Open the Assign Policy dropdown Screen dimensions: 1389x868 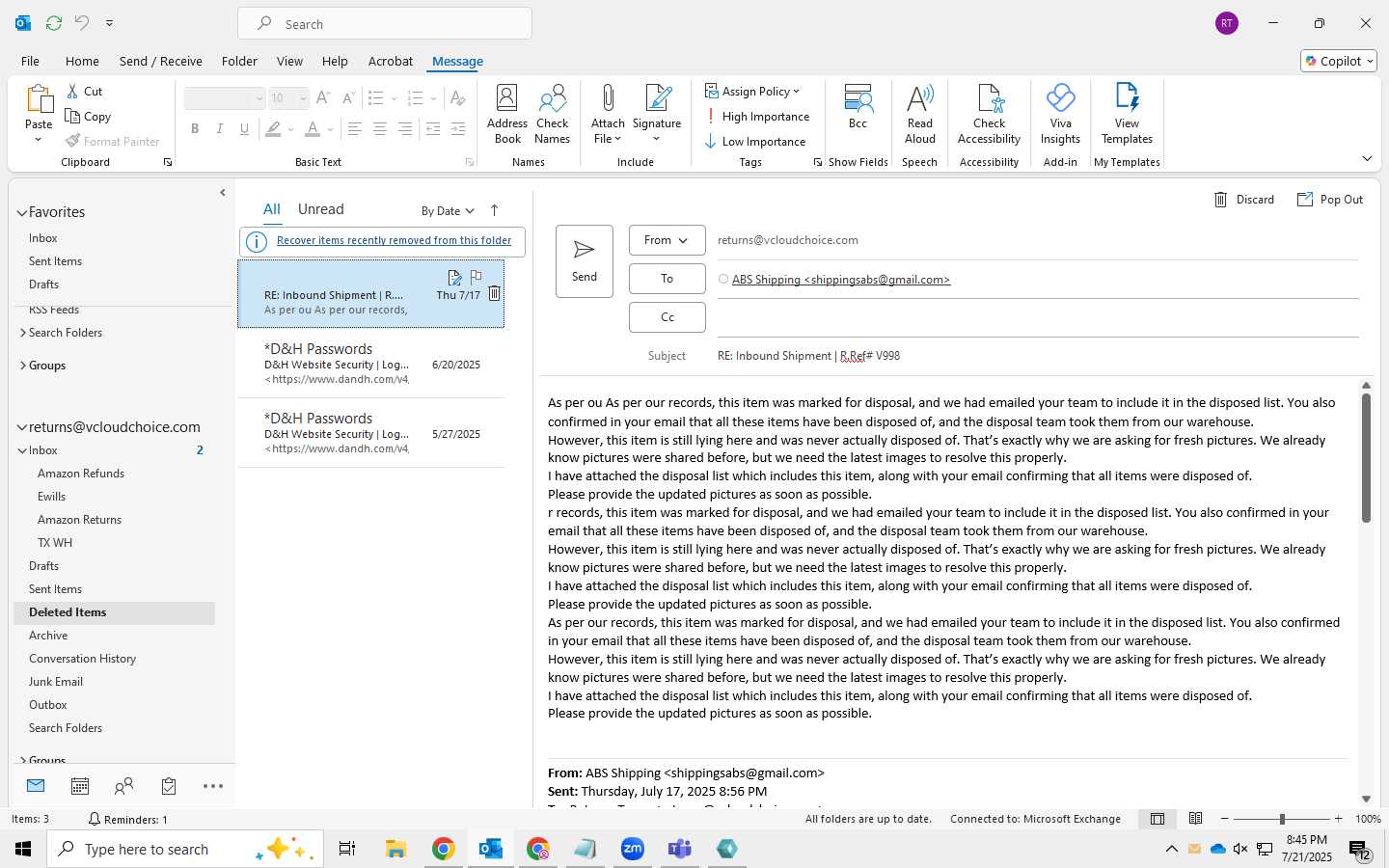pyautogui.click(x=752, y=91)
